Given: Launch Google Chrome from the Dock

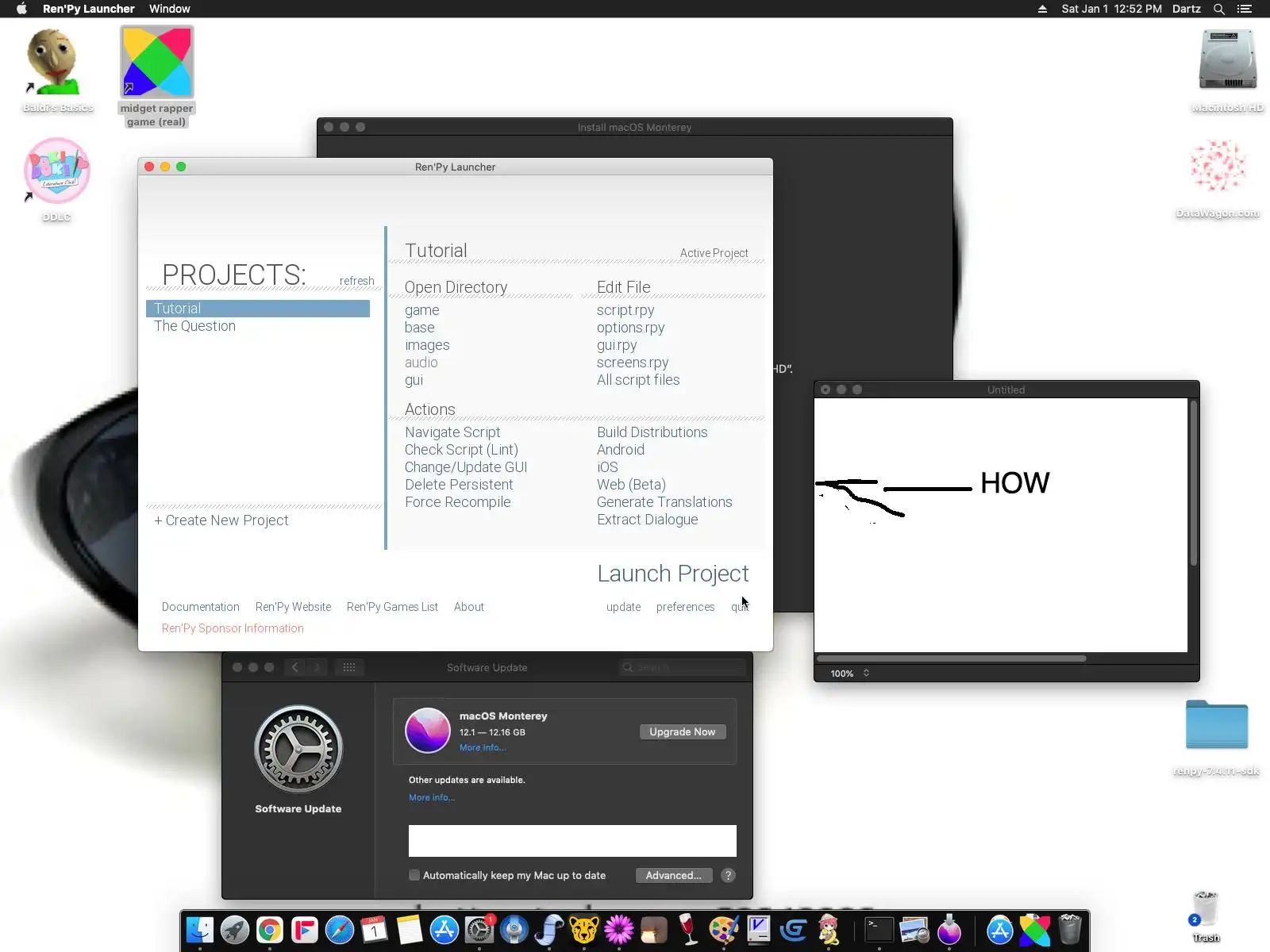Looking at the screenshot, I should click(x=270, y=929).
